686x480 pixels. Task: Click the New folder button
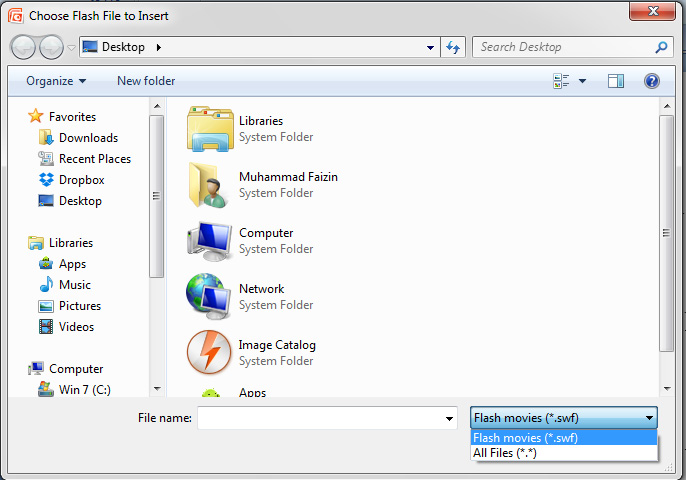pyautogui.click(x=146, y=81)
